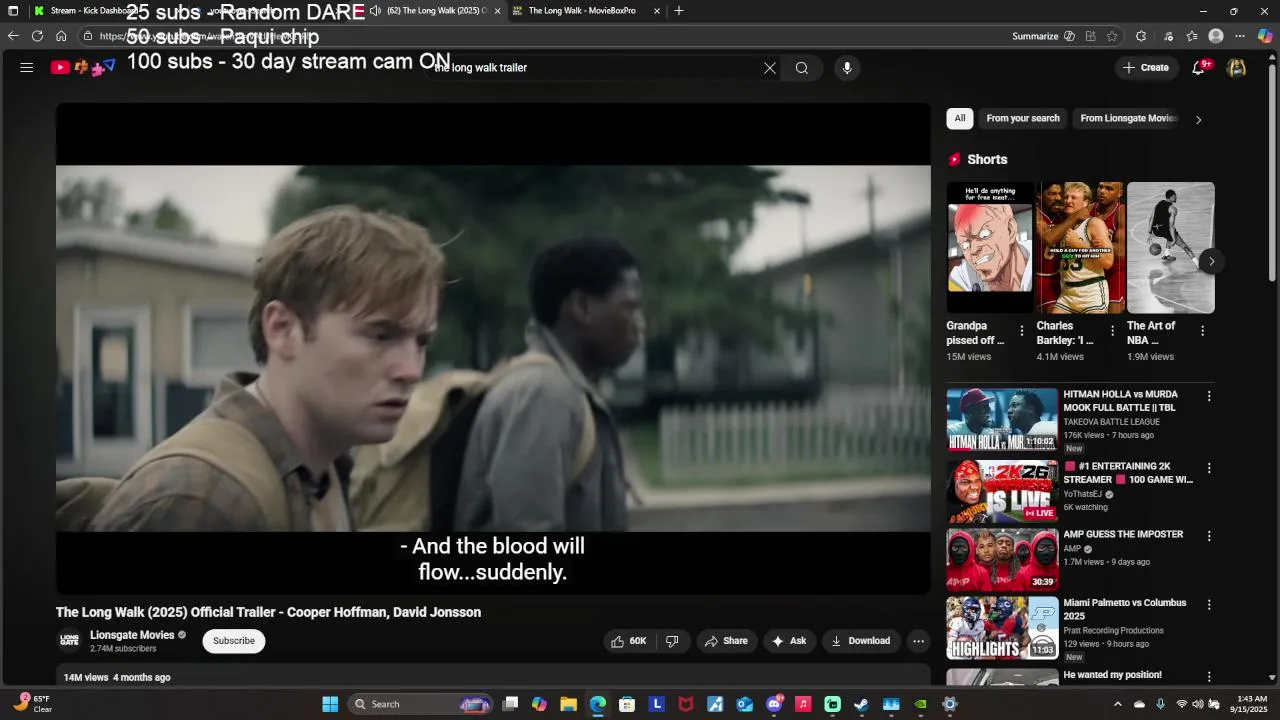The width and height of the screenshot is (1280, 720).
Task: Share the Long Walk trailer
Action: click(x=726, y=641)
